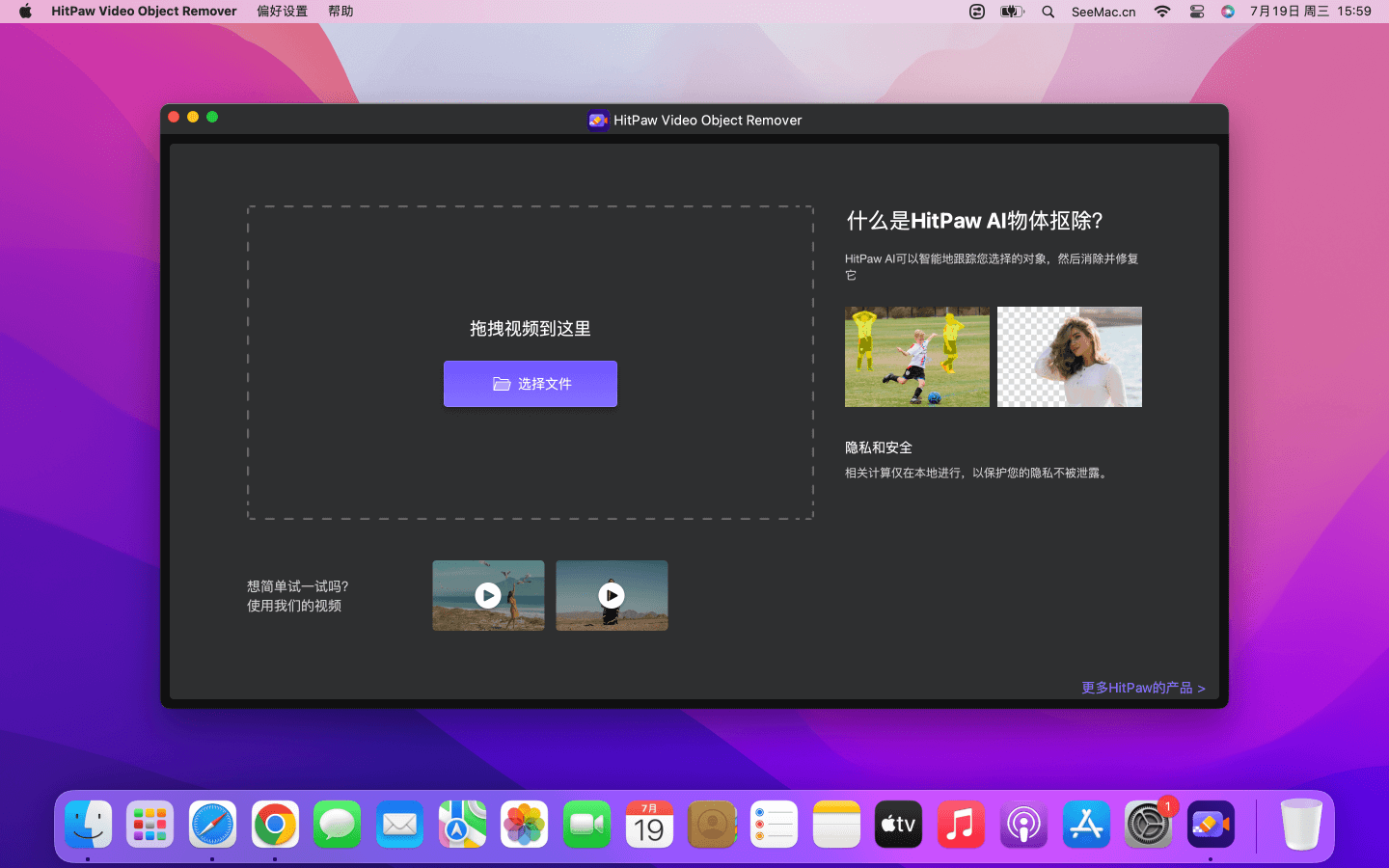
Task: Open the HitPaw Video Object Remover menu
Action: [x=144, y=12]
